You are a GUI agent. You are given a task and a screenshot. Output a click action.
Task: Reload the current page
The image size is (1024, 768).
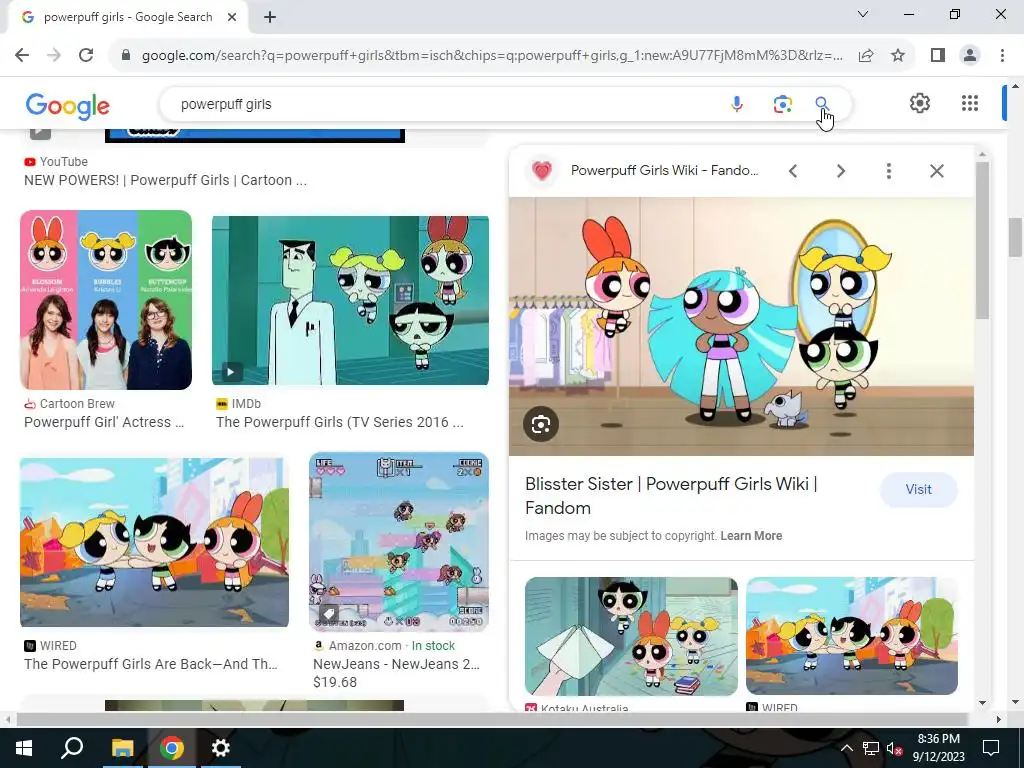[x=86, y=55]
